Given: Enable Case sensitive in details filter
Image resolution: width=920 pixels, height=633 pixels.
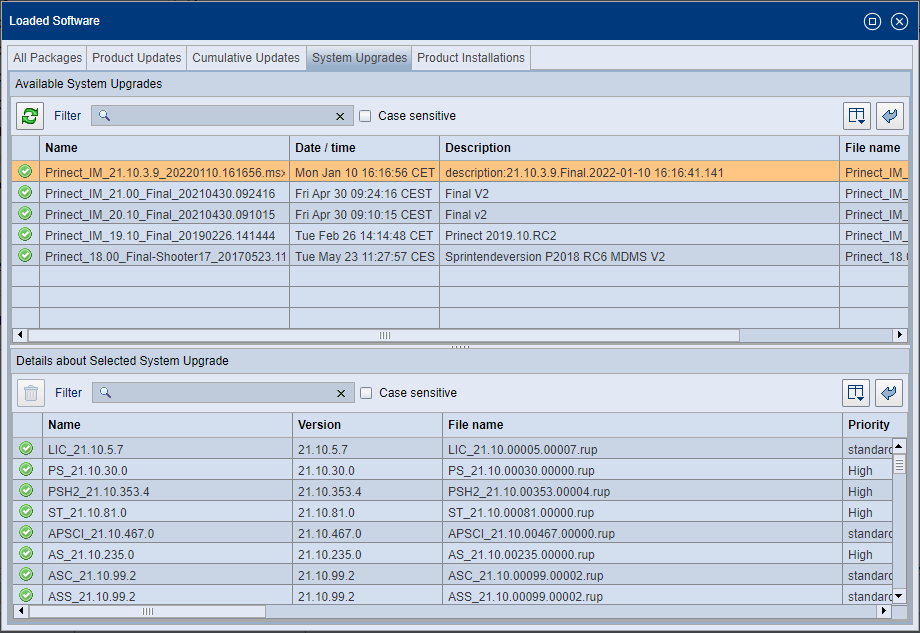Looking at the screenshot, I should coord(366,393).
